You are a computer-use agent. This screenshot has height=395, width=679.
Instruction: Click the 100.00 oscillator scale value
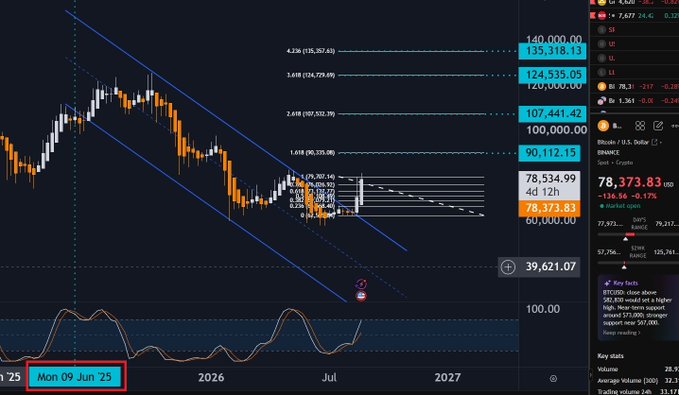coord(543,309)
